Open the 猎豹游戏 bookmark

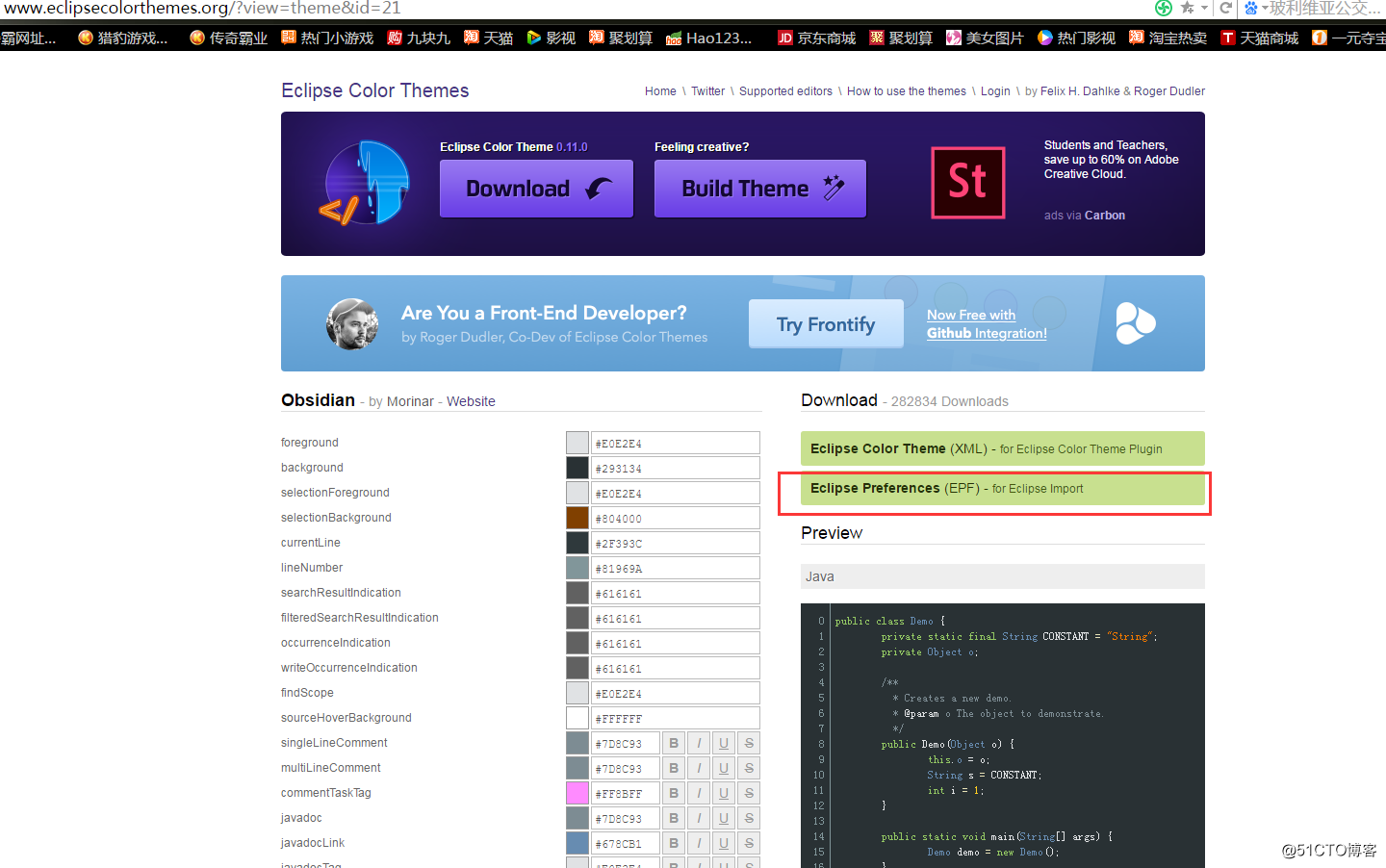pyautogui.click(x=123, y=38)
